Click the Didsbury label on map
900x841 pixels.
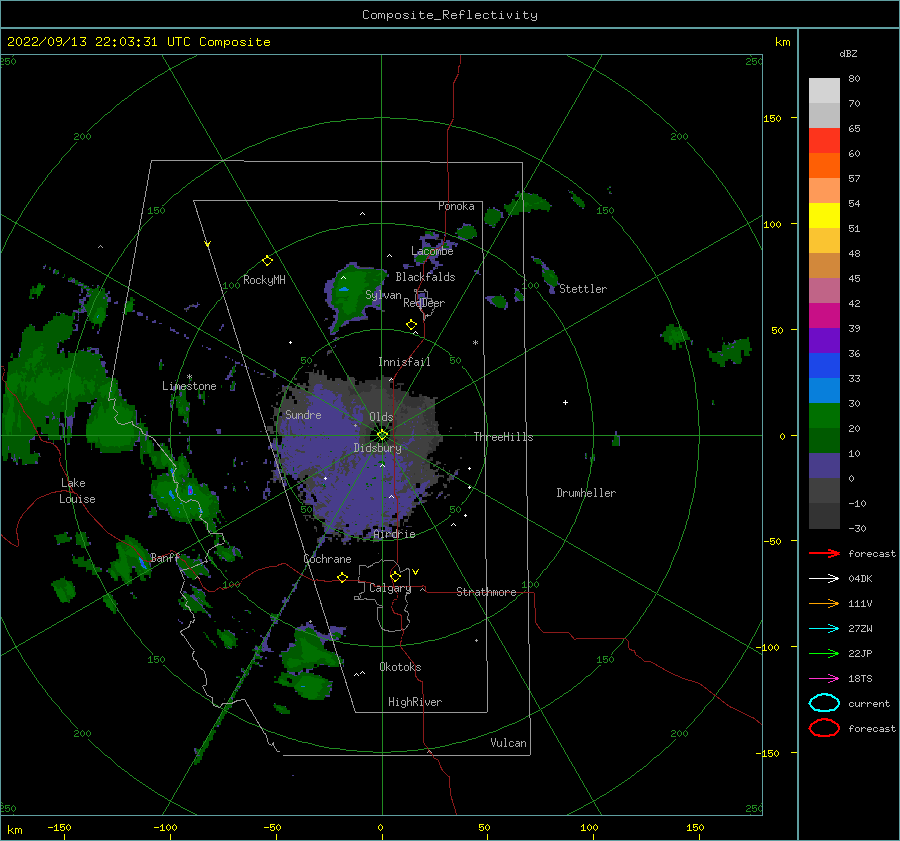[377, 448]
